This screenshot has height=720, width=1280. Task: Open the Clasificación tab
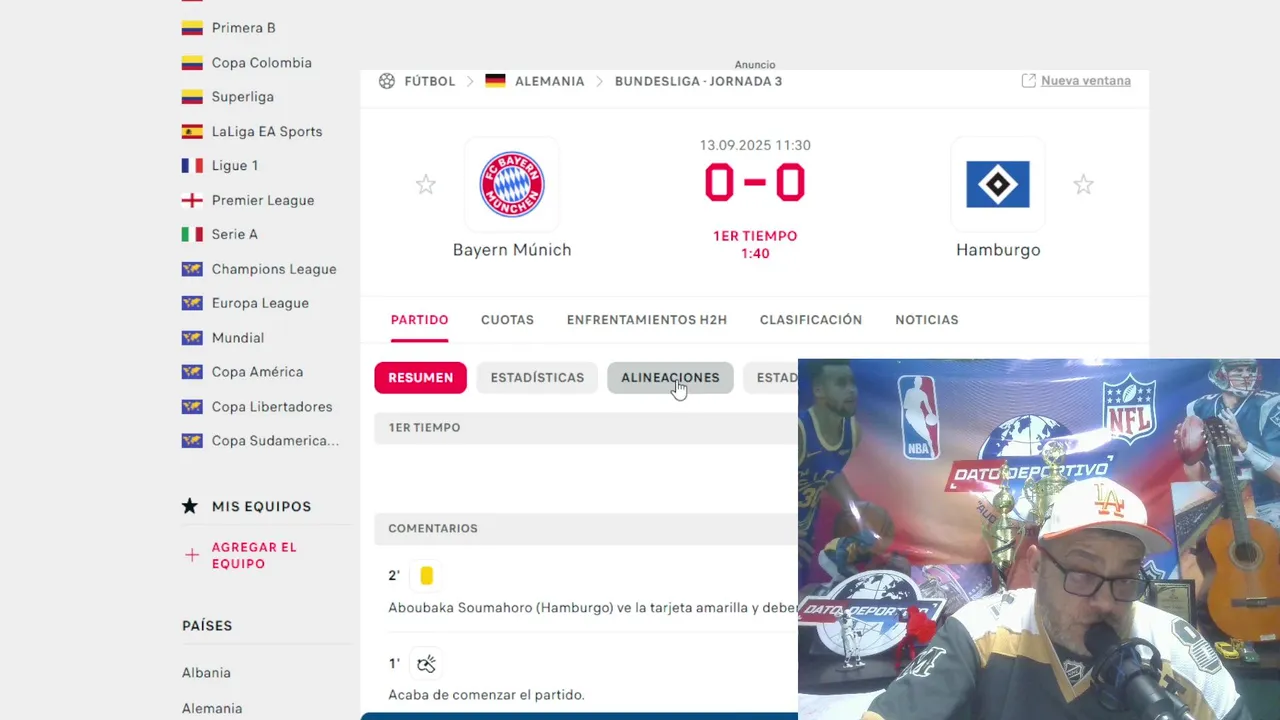(x=811, y=320)
